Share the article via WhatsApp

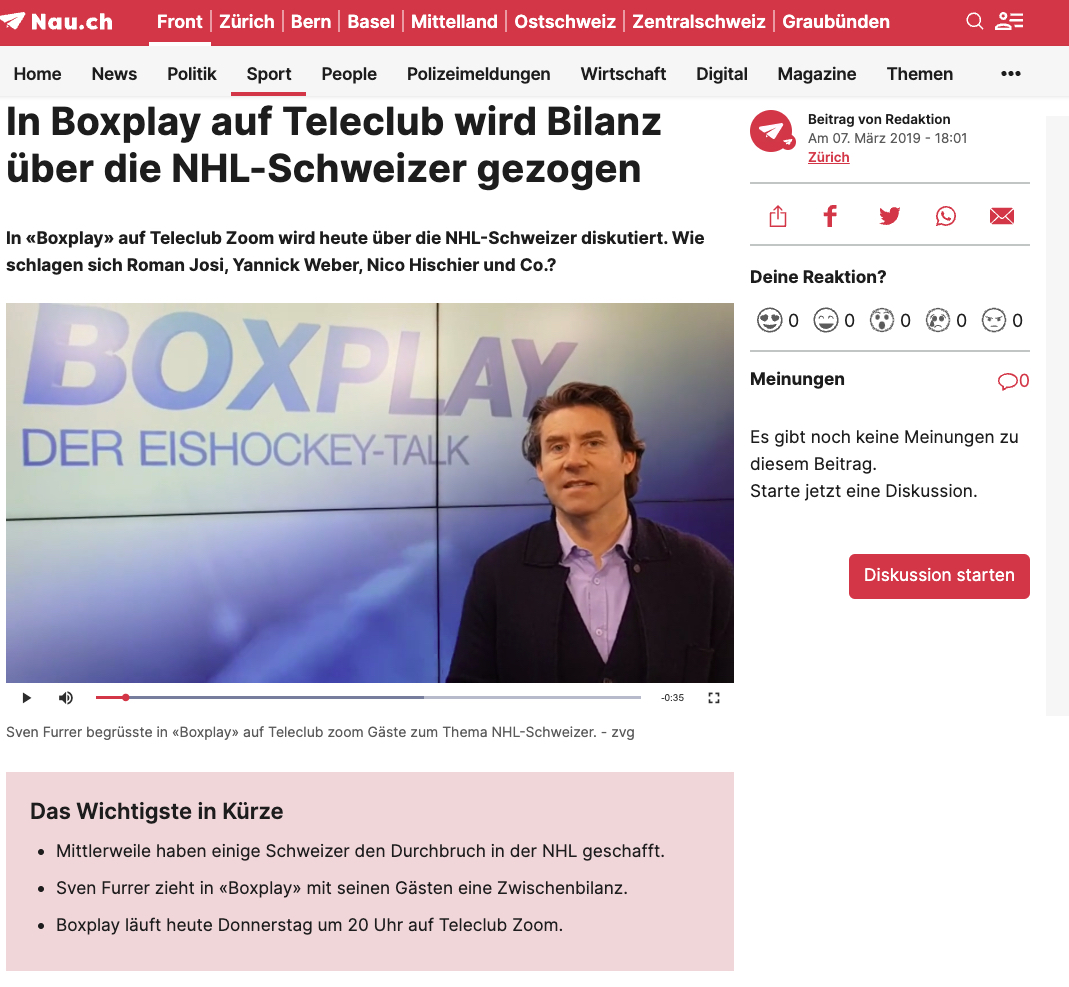tap(946, 217)
